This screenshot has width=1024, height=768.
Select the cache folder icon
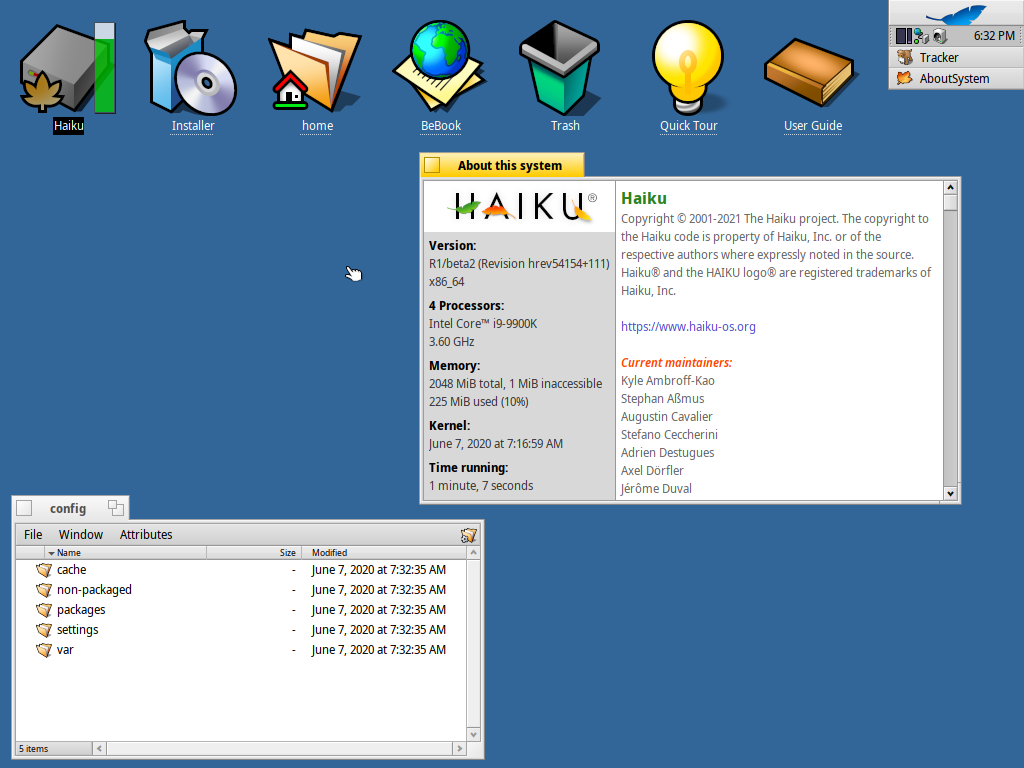click(x=44, y=569)
